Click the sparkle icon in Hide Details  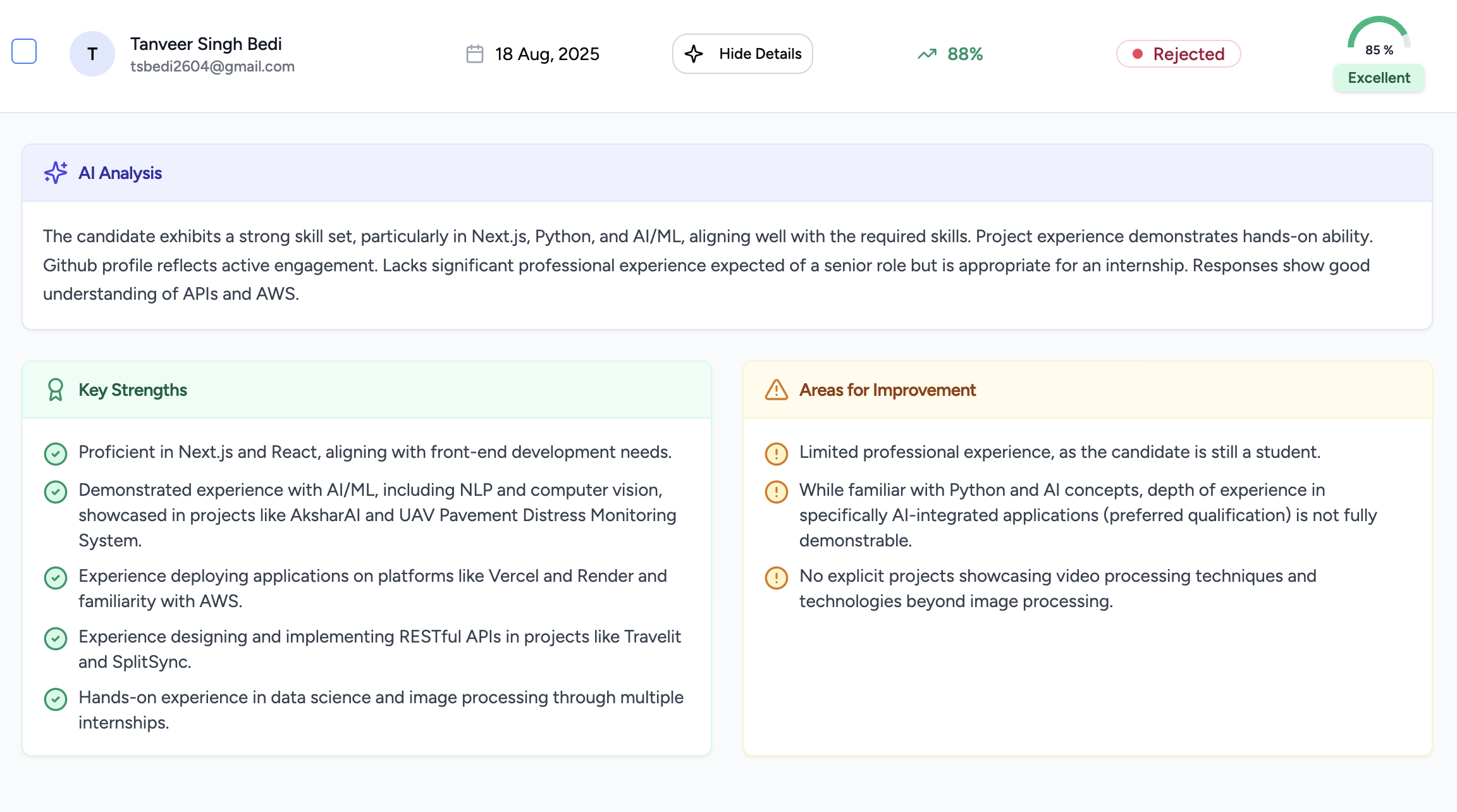(694, 54)
